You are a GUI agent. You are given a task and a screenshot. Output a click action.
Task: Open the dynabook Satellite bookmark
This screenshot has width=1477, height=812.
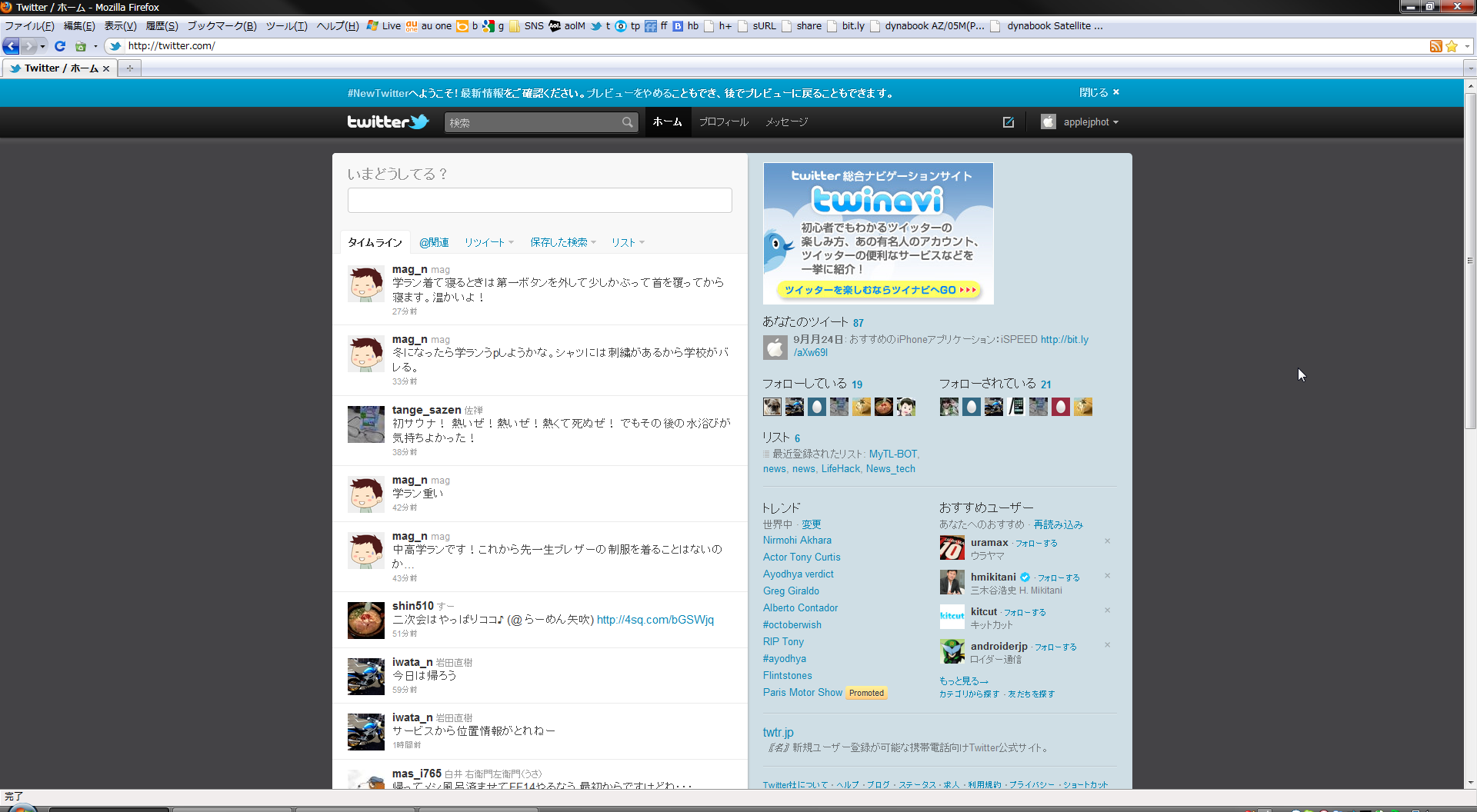point(1046,25)
